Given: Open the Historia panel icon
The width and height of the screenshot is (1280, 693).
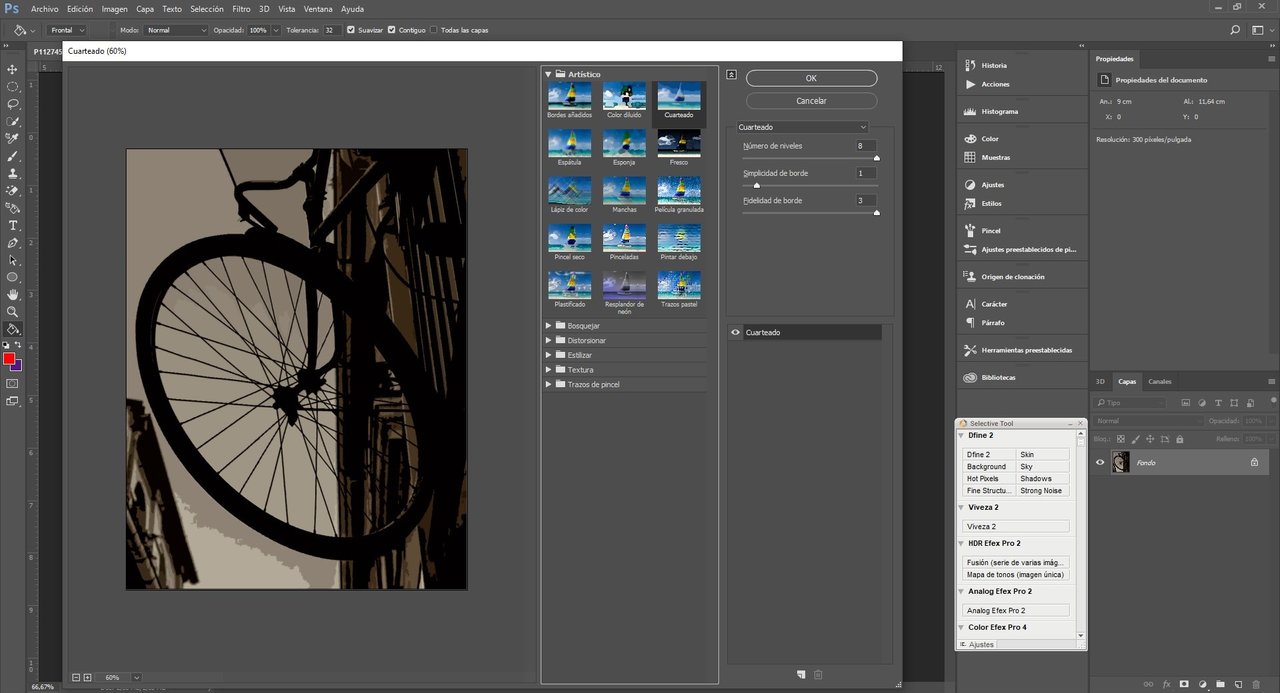Looking at the screenshot, I should pos(970,65).
